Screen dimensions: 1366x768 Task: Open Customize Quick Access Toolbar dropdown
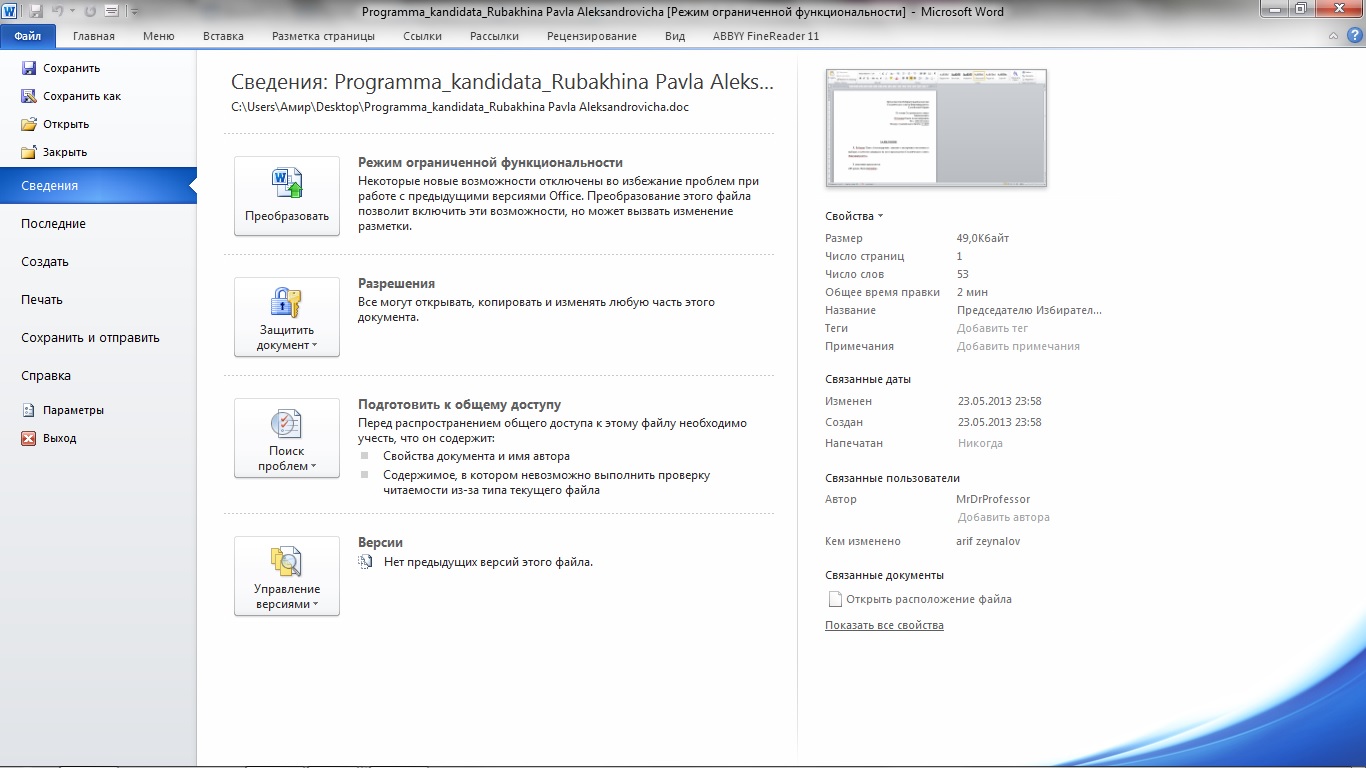(134, 11)
